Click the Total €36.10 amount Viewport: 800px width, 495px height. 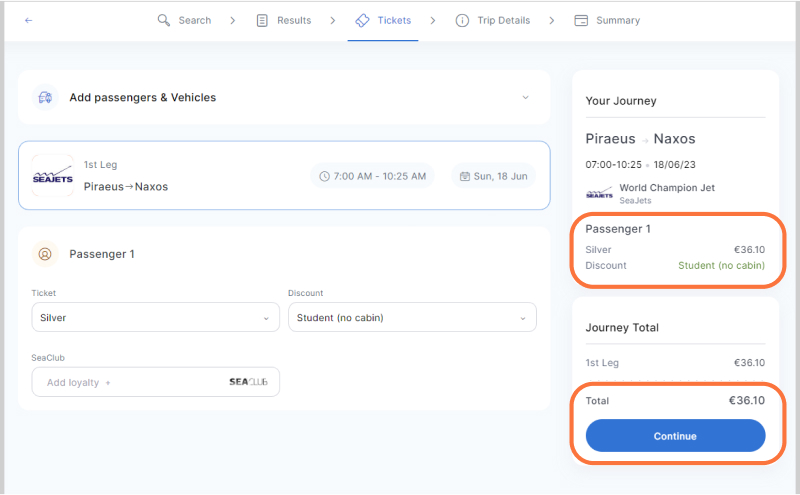[x=746, y=401]
